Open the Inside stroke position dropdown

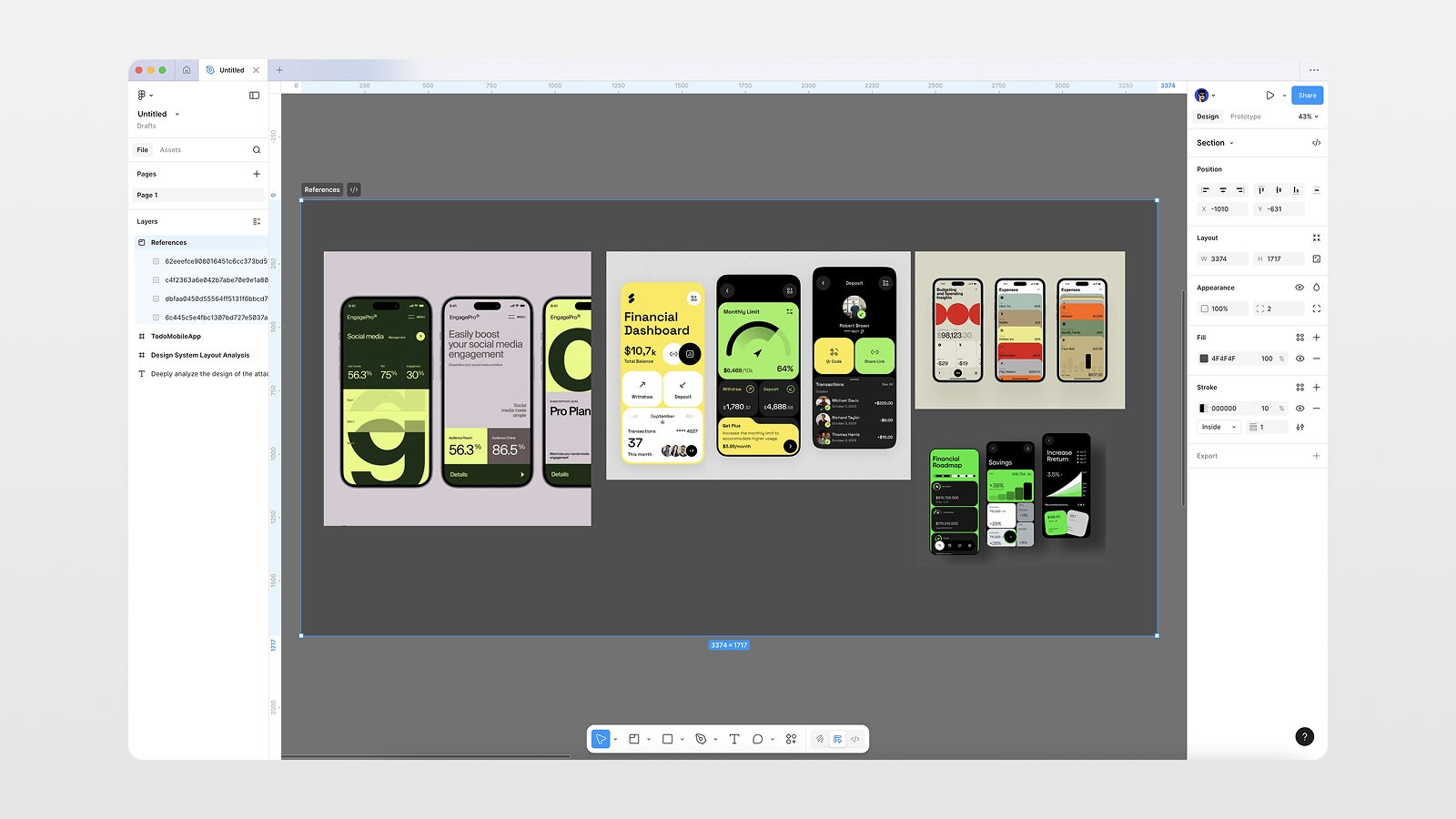pos(1217,427)
